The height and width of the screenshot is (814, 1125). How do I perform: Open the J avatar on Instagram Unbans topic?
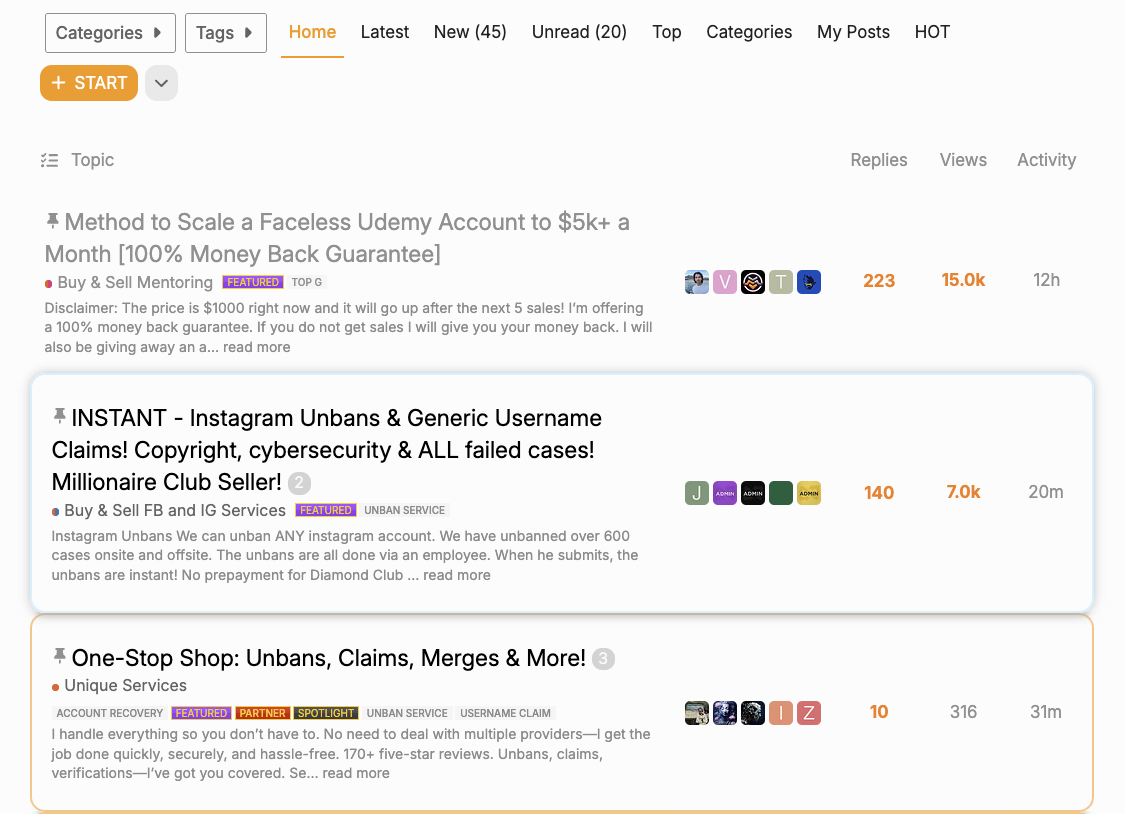click(x=697, y=493)
